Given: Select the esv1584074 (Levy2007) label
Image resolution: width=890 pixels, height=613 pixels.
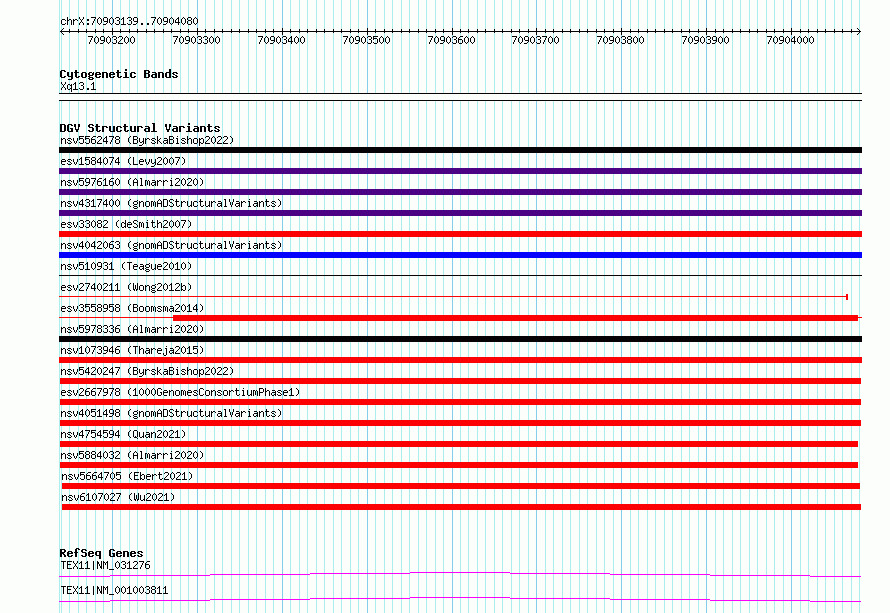Looking at the screenshot, I should pos(123,161).
